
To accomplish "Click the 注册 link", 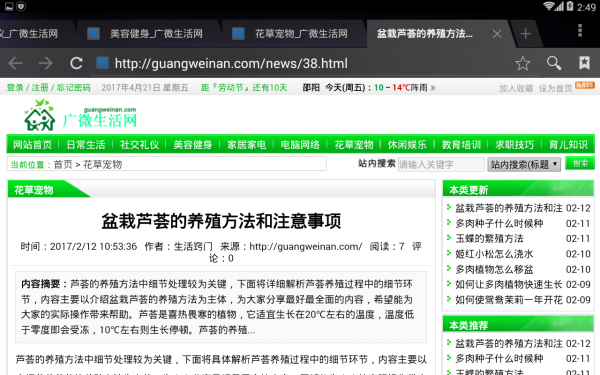I will [x=40, y=88].
